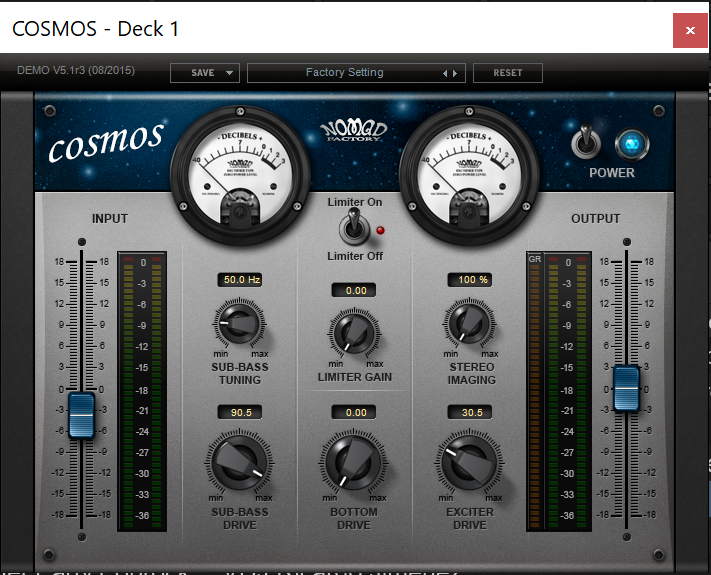Click the BOTTOM DRIVE label
This screenshot has height=575, width=711.
coord(354,518)
